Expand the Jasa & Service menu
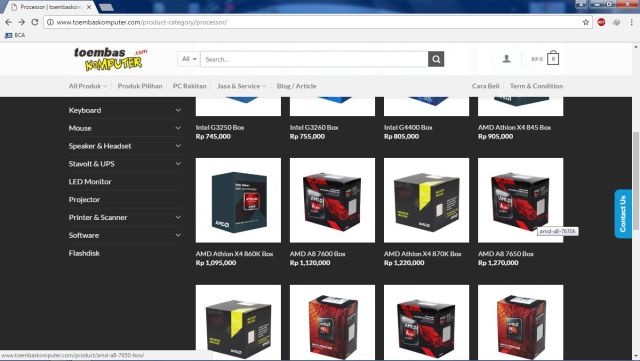Screen dimensions: 640x361 pos(241,86)
